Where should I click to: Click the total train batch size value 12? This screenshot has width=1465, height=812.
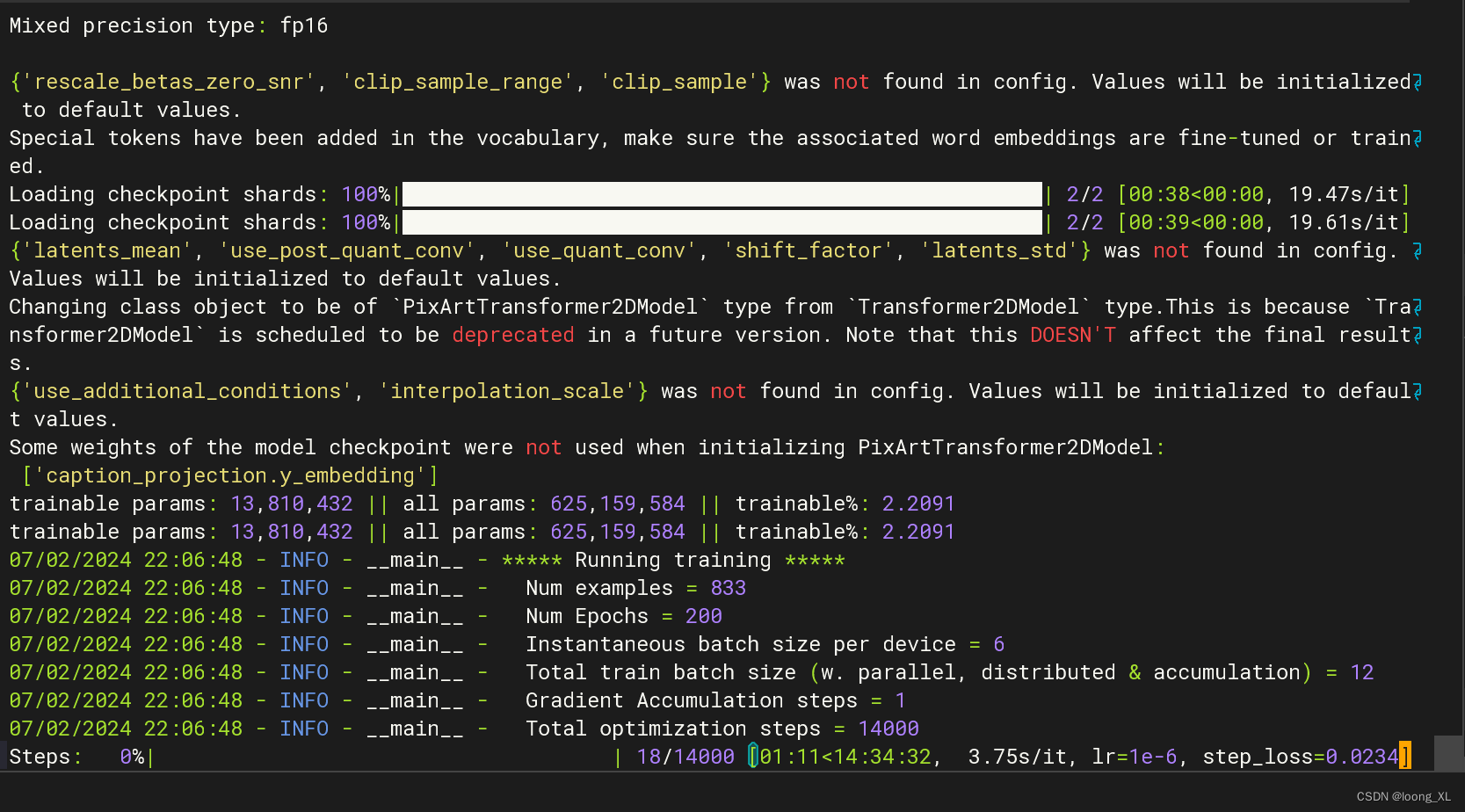point(1362,672)
